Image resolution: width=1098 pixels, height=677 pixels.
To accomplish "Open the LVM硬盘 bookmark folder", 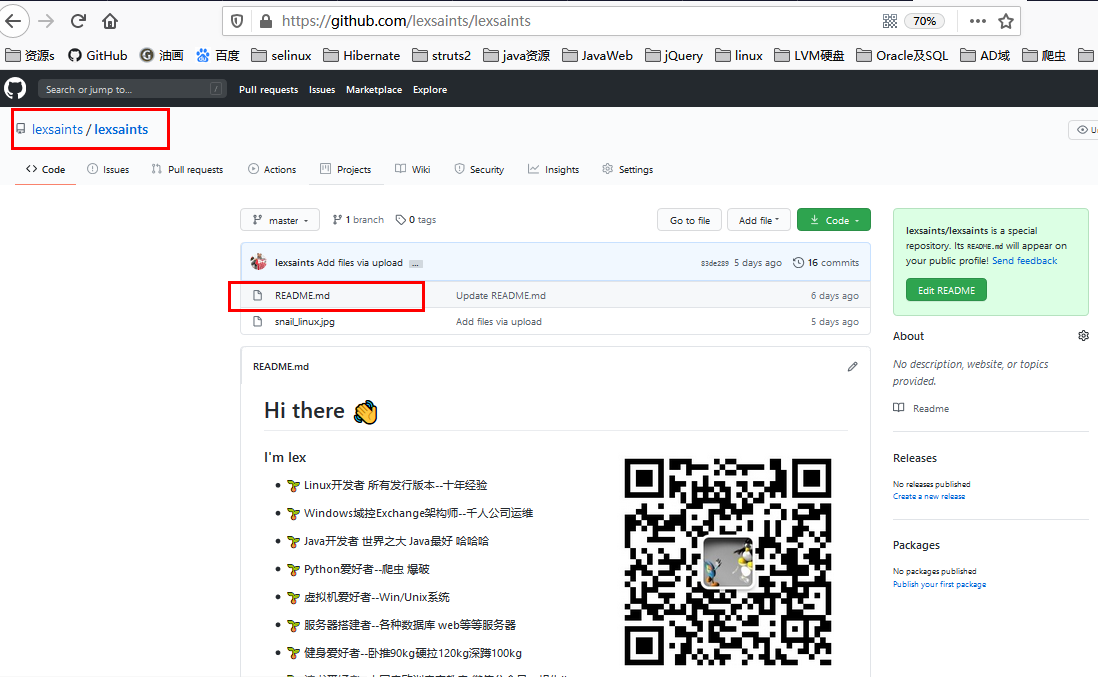I will point(809,55).
